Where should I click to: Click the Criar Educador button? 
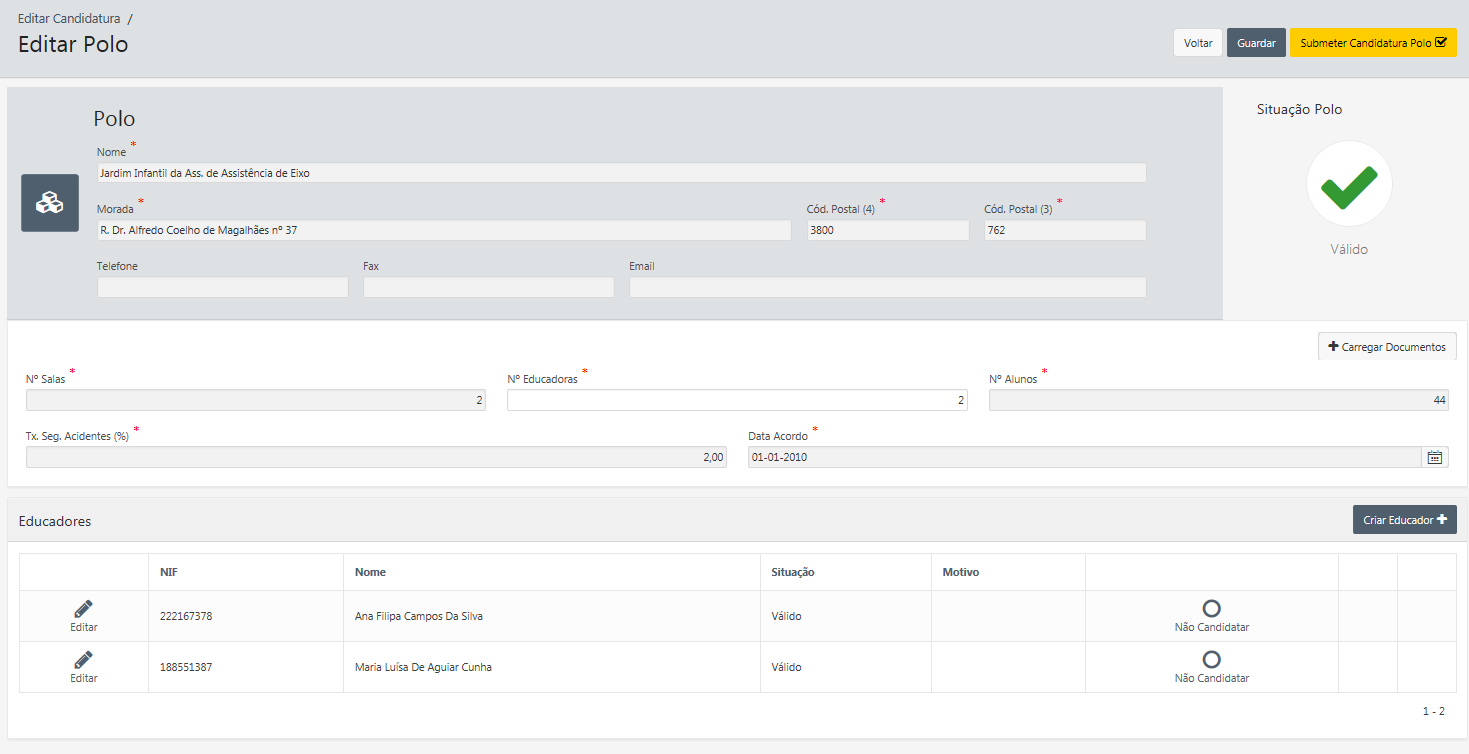point(1404,520)
